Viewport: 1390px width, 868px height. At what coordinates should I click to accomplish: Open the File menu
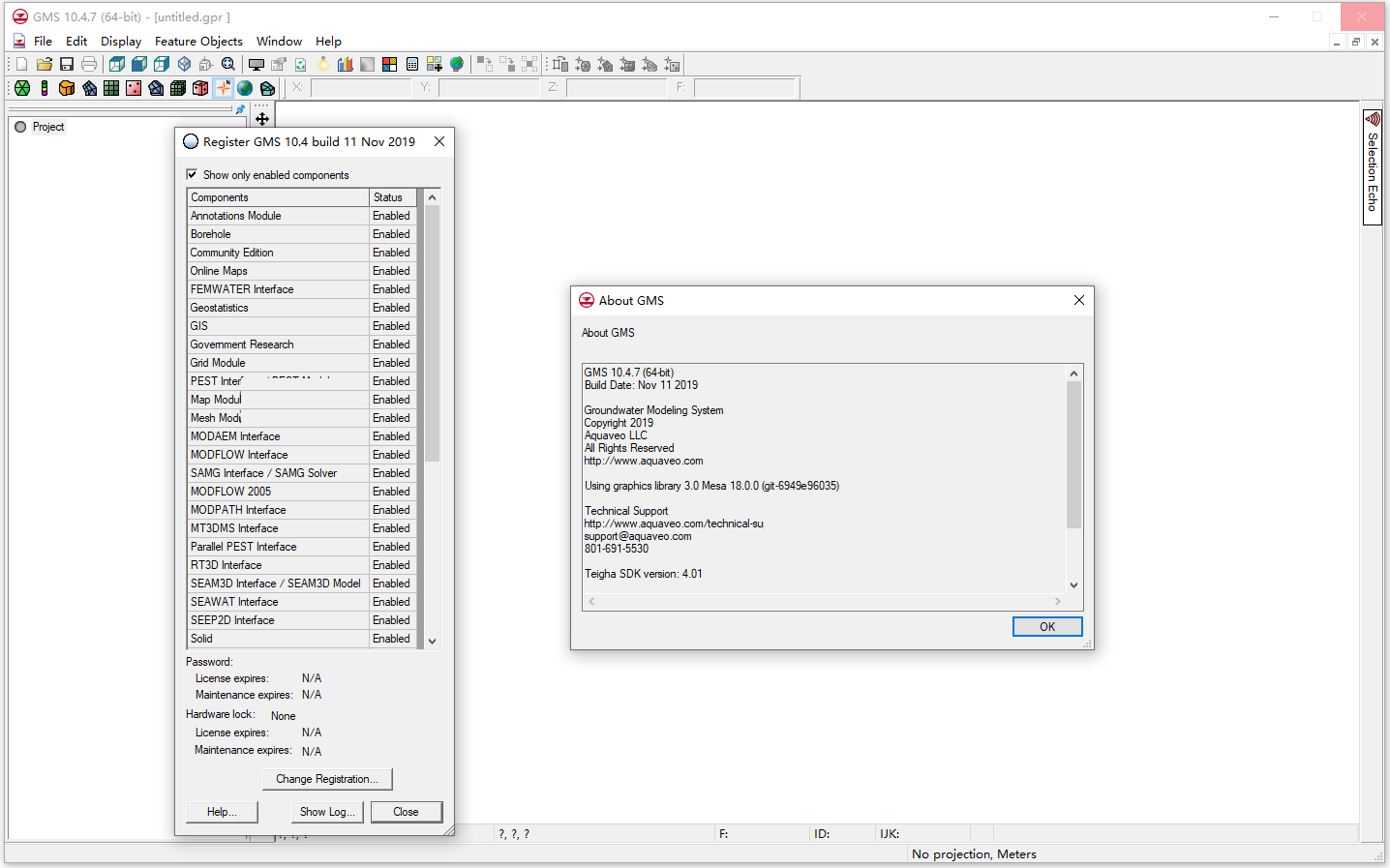(x=43, y=41)
